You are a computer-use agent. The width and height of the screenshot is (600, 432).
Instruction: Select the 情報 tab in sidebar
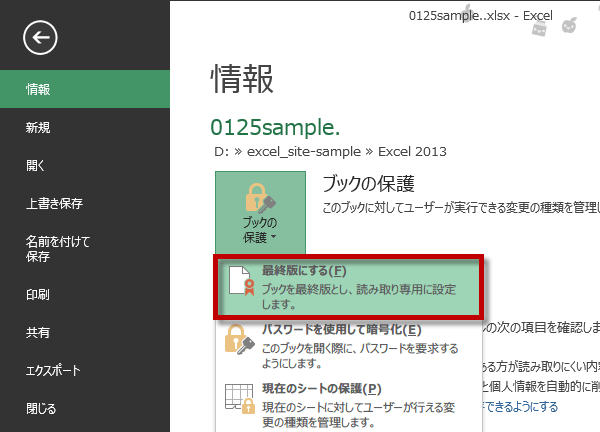[85, 89]
